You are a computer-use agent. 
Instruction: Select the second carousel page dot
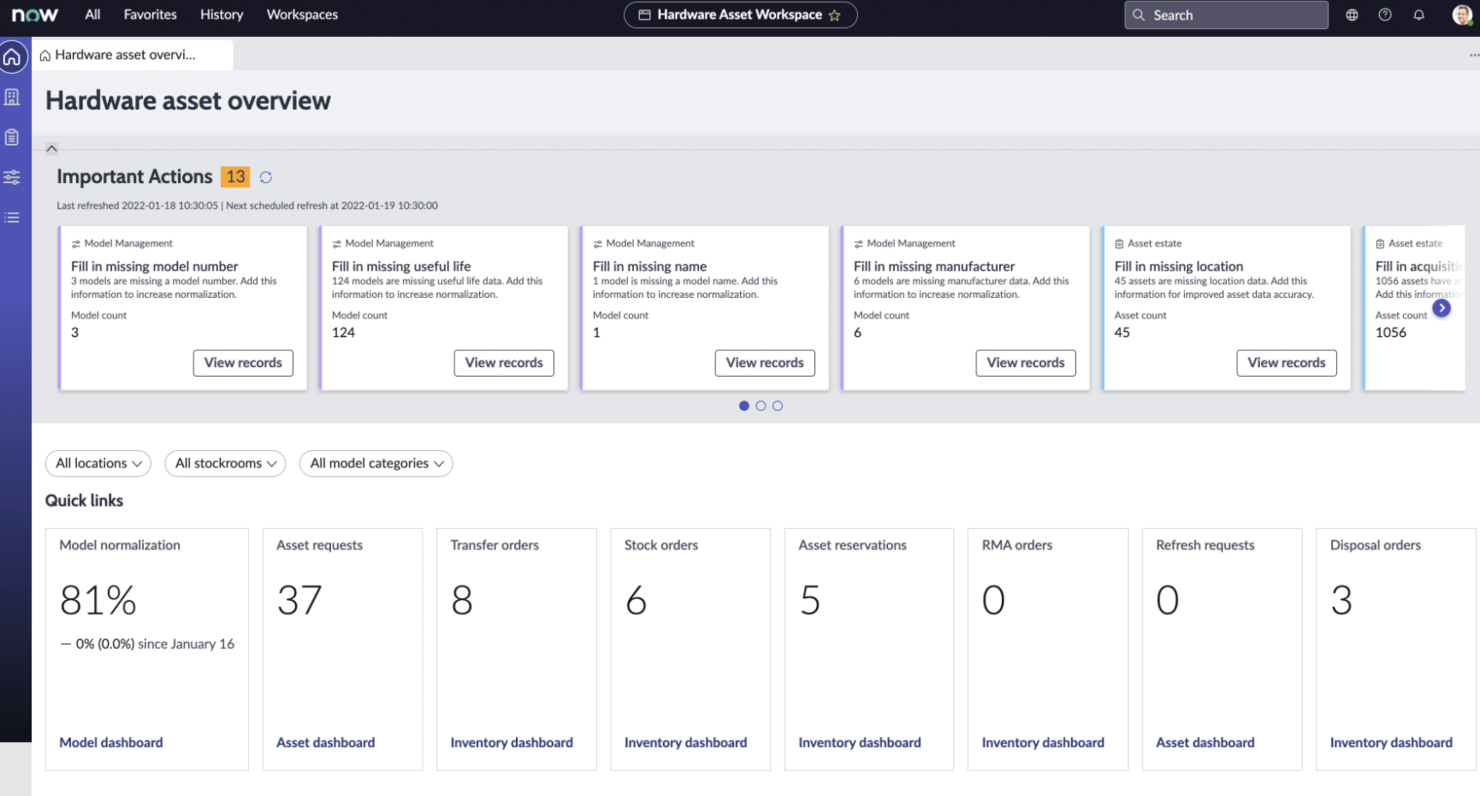[761, 406]
